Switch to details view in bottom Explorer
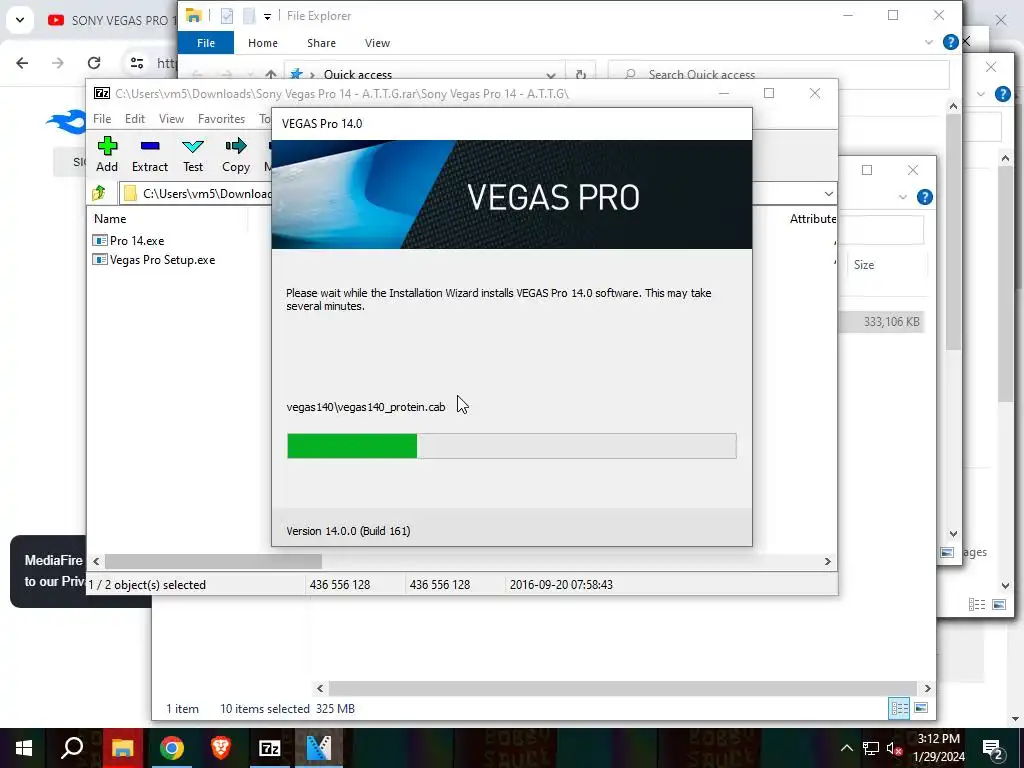This screenshot has width=1024, height=768. [899, 708]
